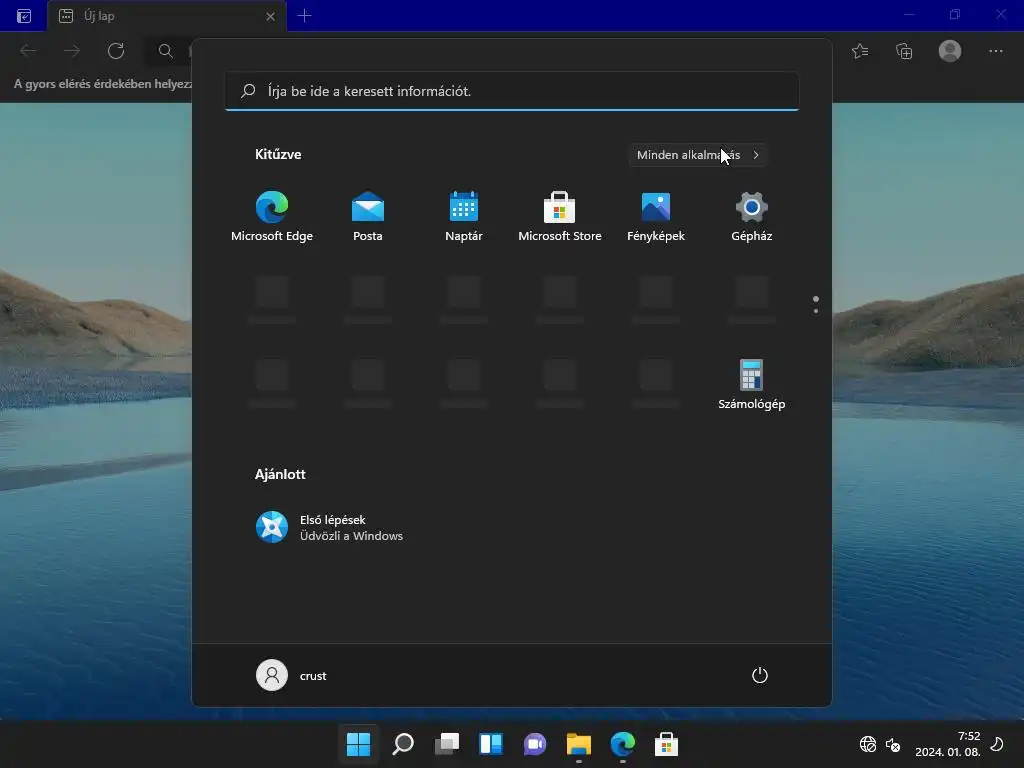Screen dimensions: 1024x768
Task: Click Edge refresh button
Action: coord(116,51)
